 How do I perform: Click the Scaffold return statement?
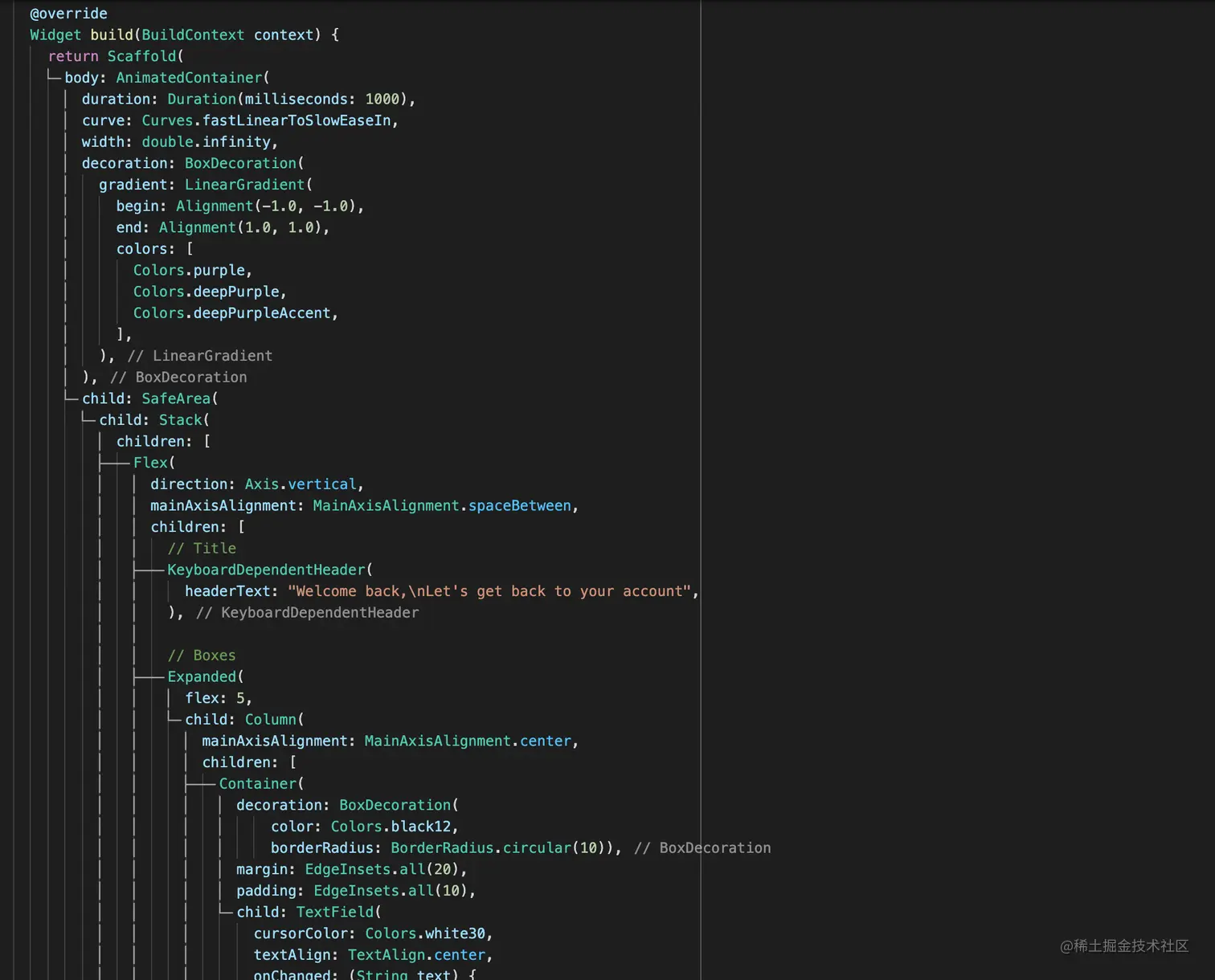(116, 56)
